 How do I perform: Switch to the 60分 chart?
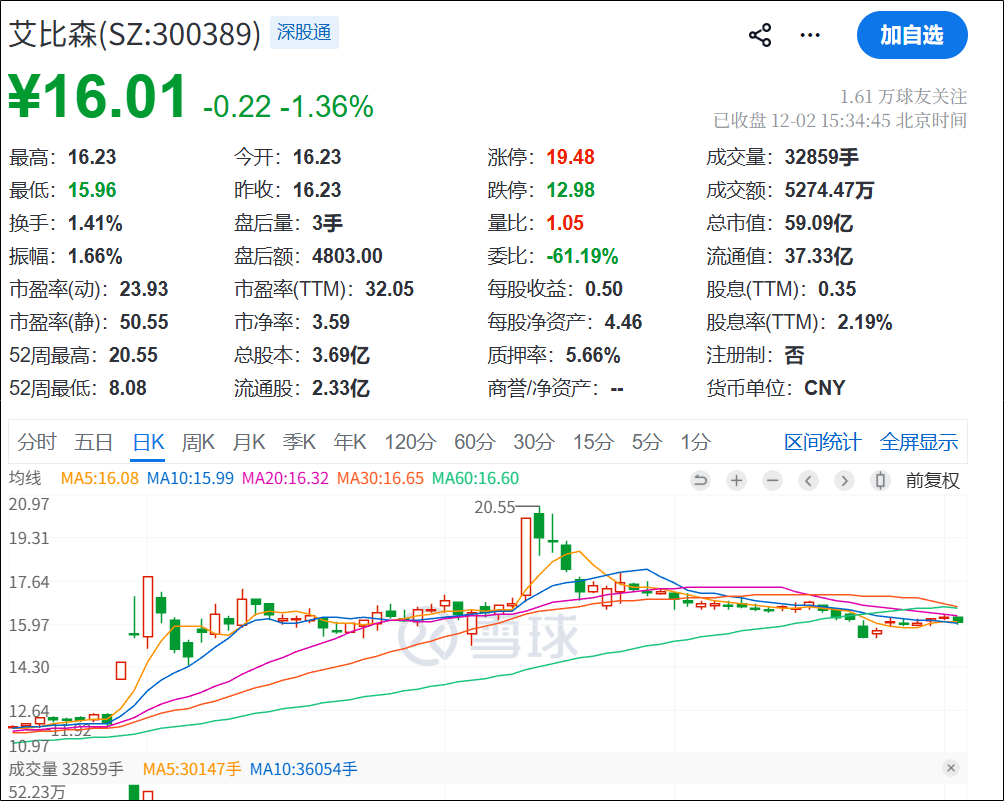point(475,442)
